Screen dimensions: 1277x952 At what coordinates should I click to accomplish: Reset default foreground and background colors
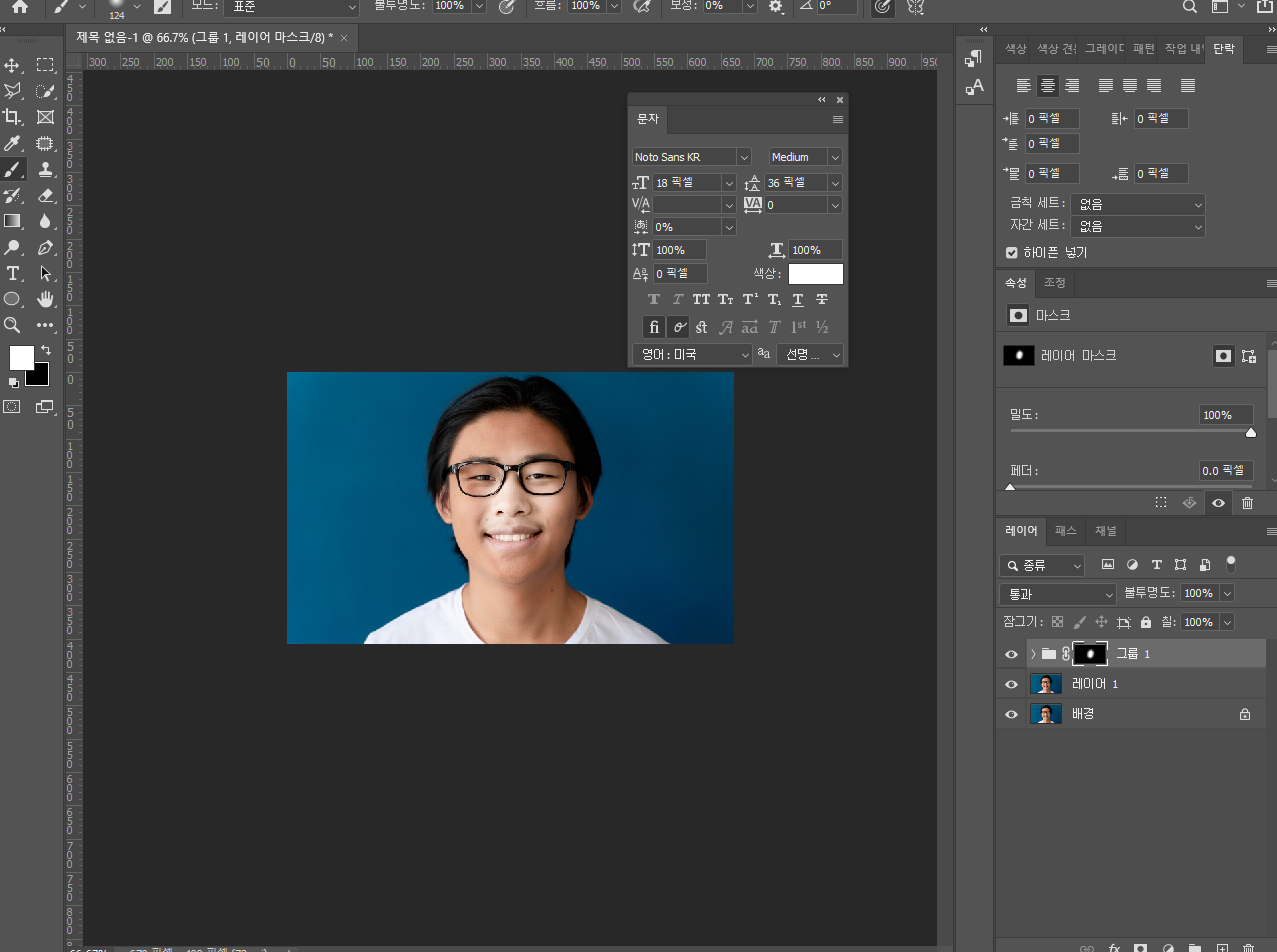point(13,382)
